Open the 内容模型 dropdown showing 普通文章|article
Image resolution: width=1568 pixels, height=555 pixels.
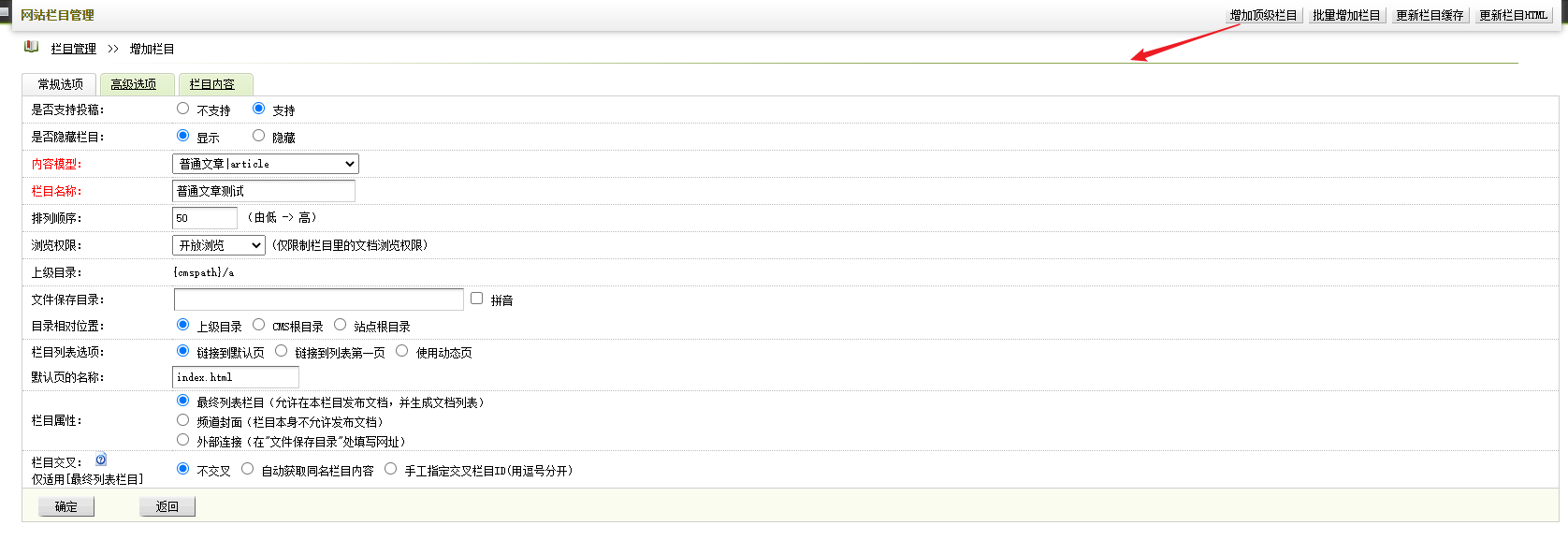coord(266,164)
